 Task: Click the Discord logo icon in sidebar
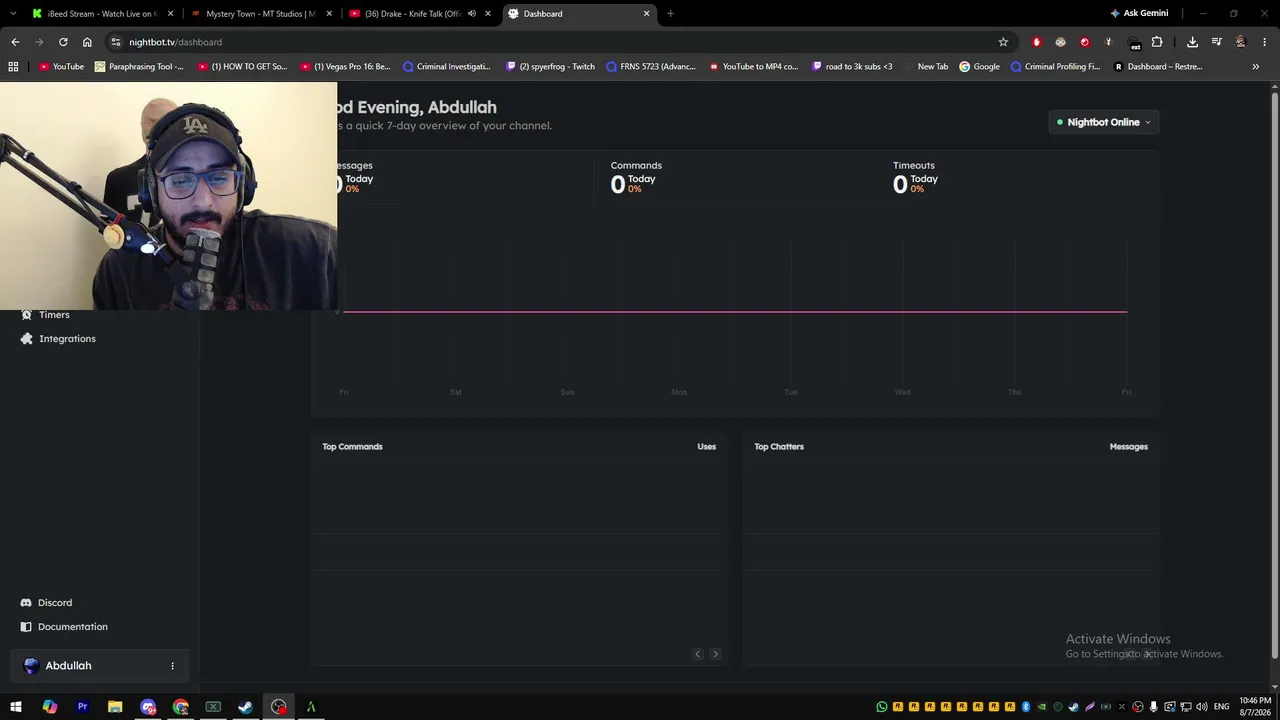(27, 603)
